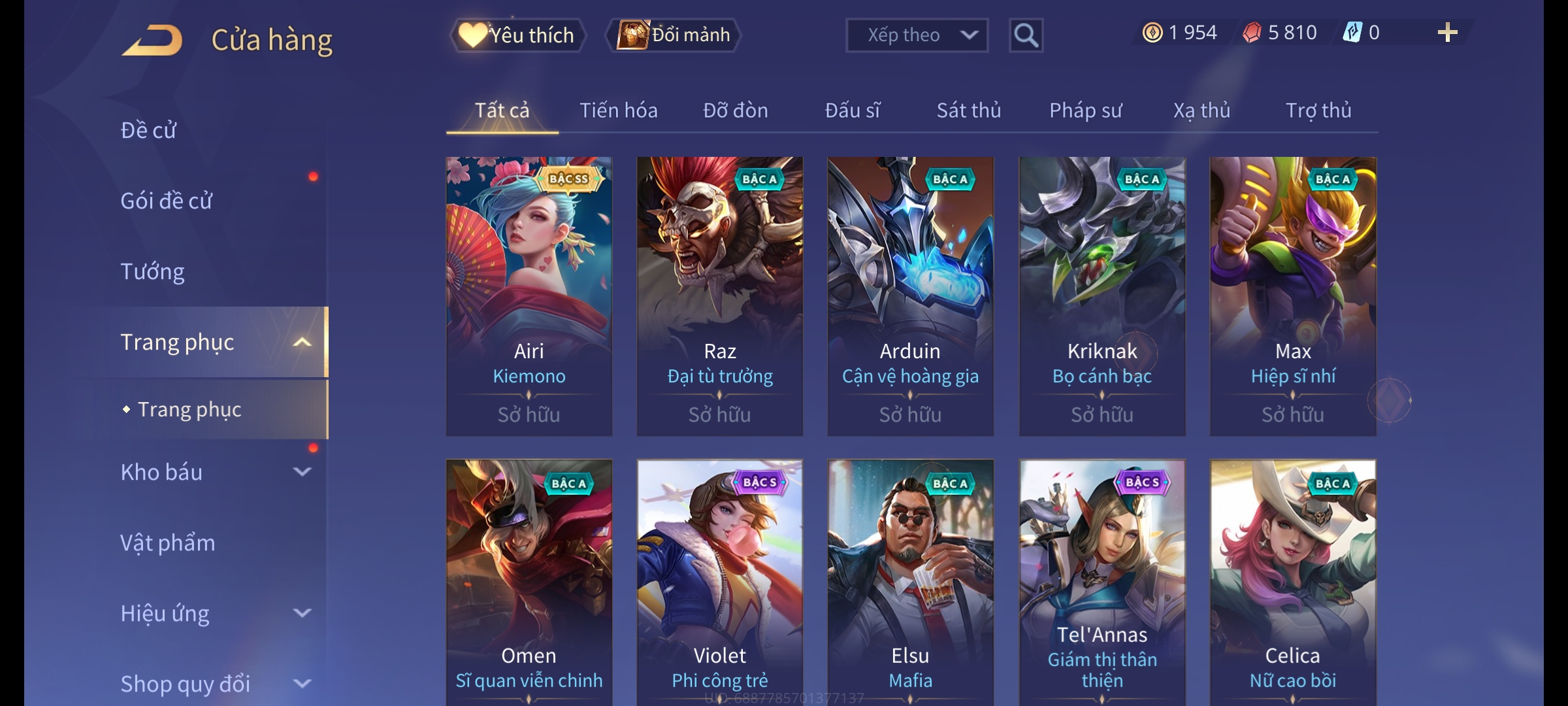Viewport: 1568px width, 706px height.
Task: Select the Tiến hóa tab
Action: (618, 110)
